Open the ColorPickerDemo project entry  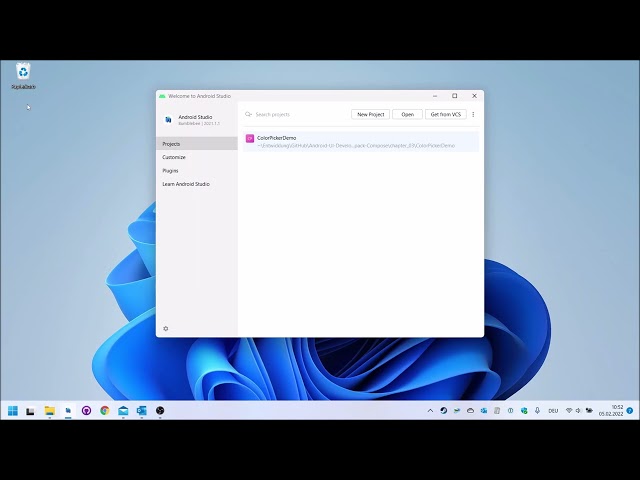click(x=361, y=142)
